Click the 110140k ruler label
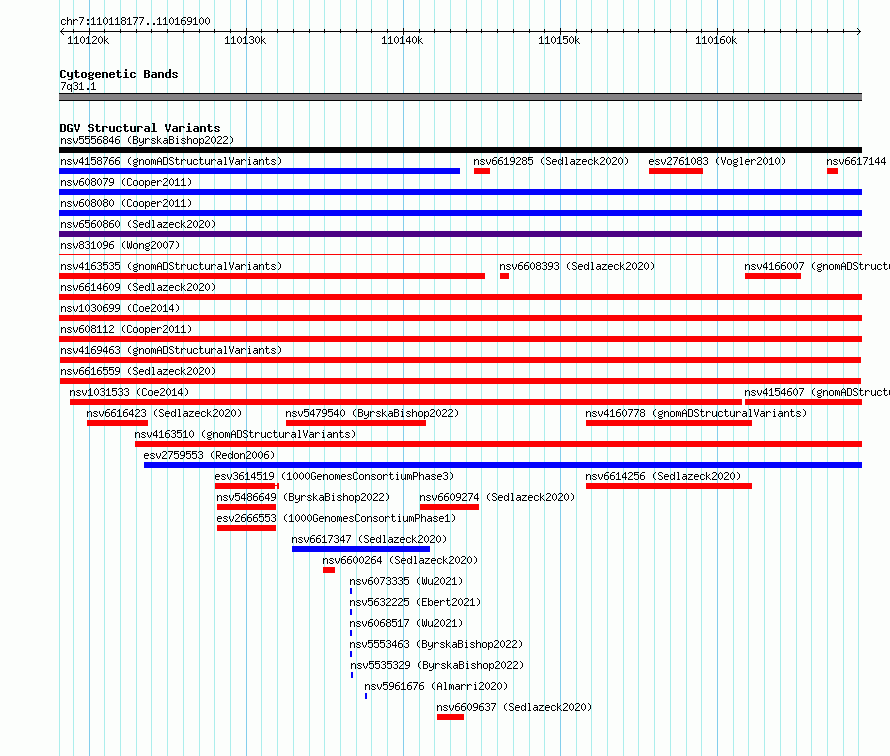 pyautogui.click(x=402, y=40)
